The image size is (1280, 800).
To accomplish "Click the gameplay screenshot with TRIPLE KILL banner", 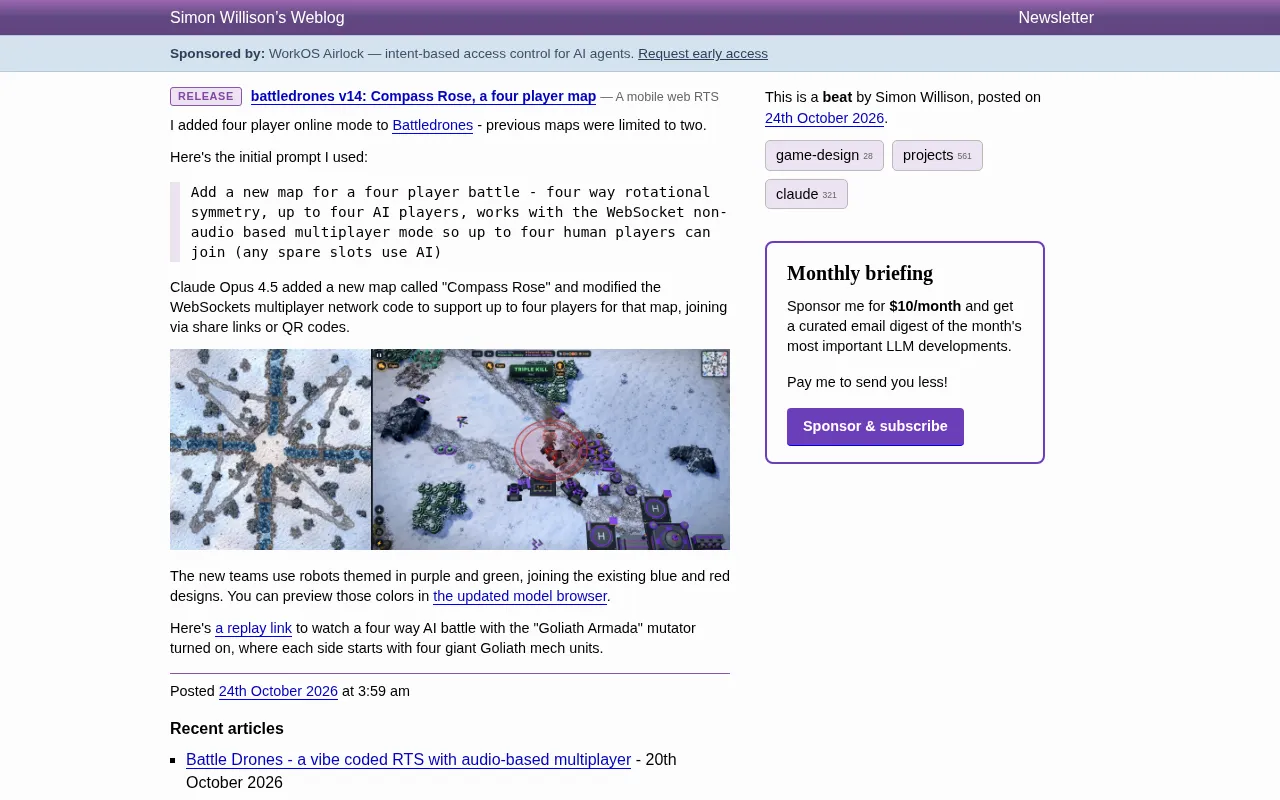I will pos(551,449).
